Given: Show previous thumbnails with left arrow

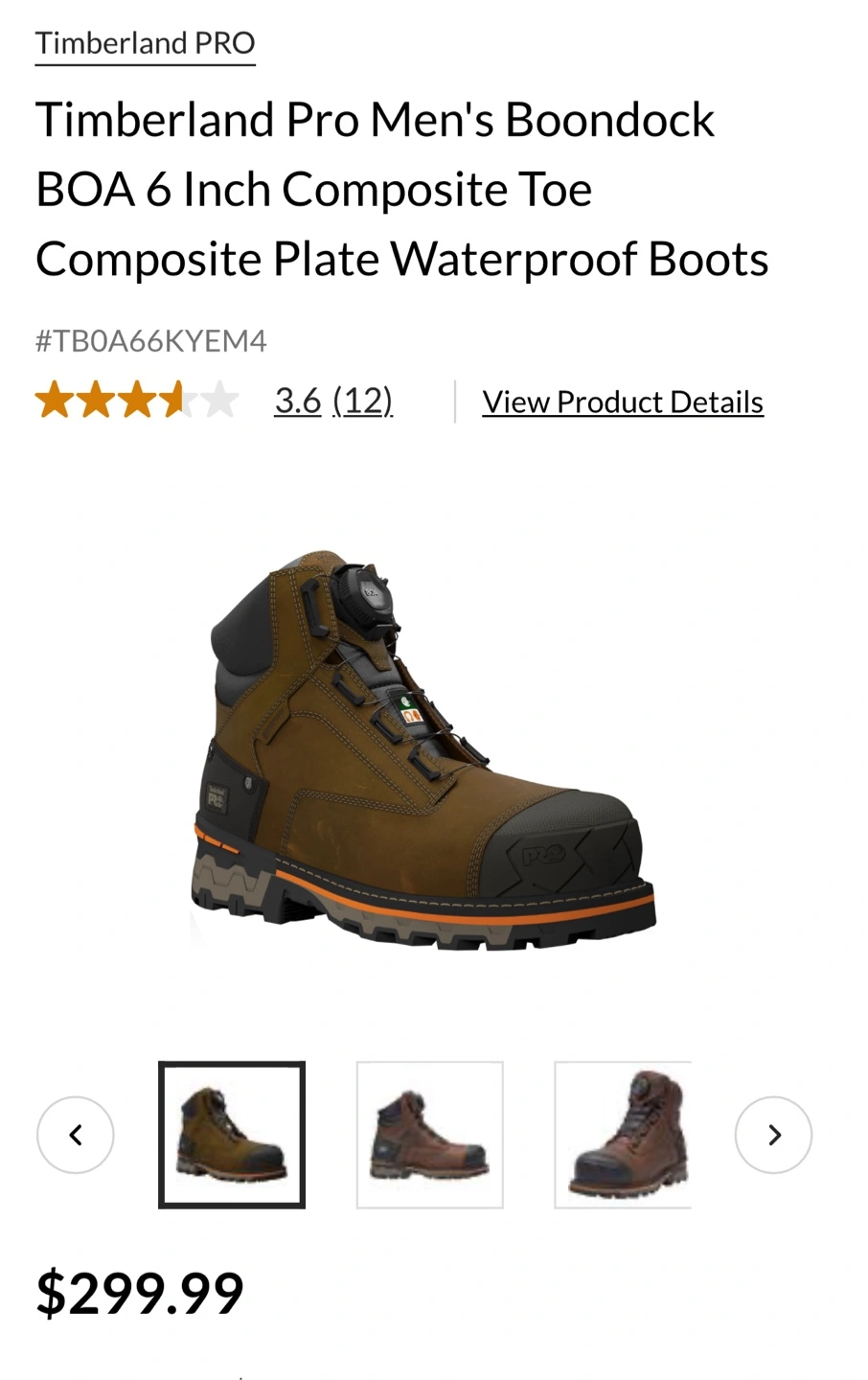Looking at the screenshot, I should pyautogui.click(x=76, y=1135).
